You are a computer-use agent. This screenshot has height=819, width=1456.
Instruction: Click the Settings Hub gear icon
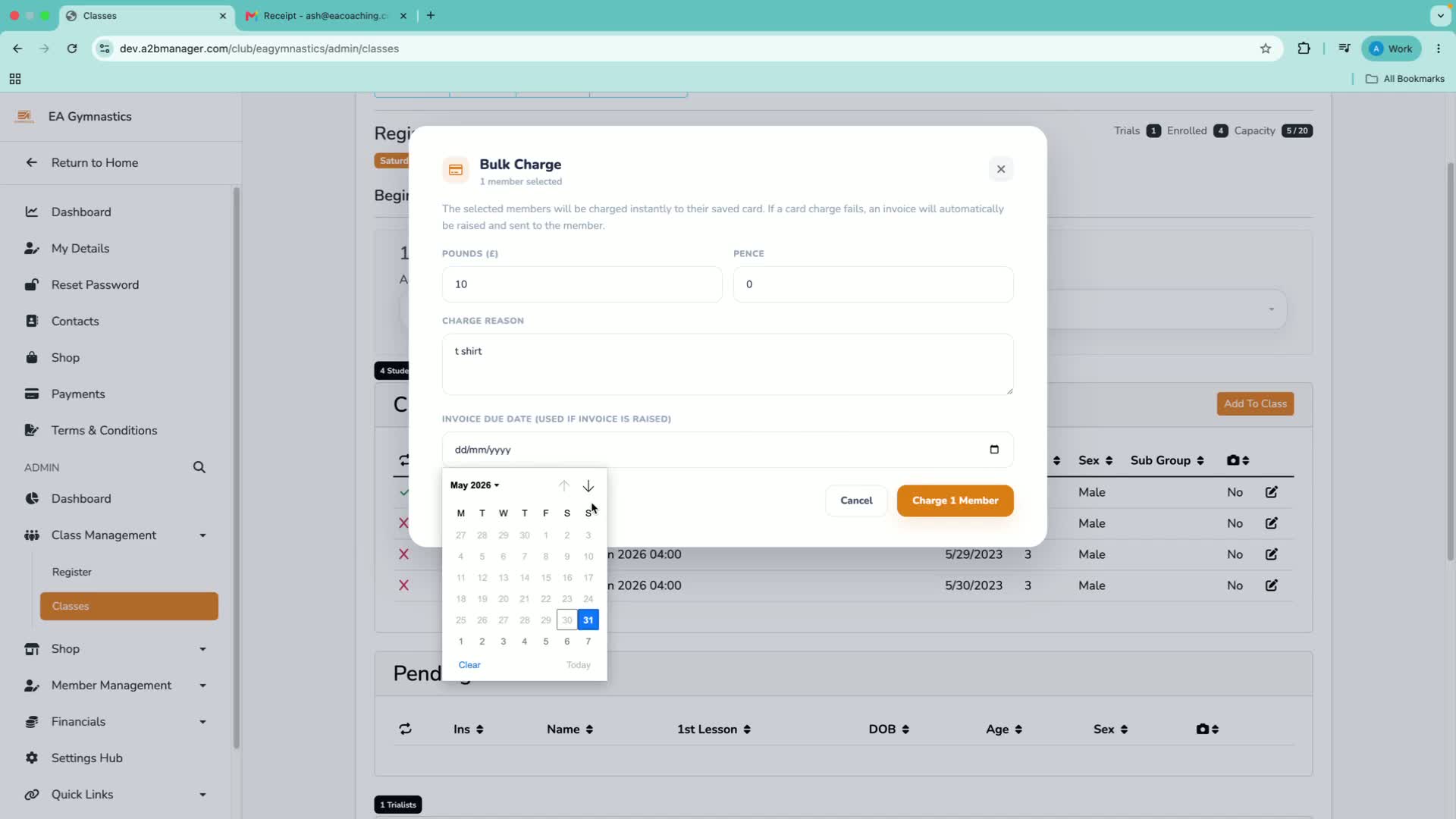click(x=32, y=758)
